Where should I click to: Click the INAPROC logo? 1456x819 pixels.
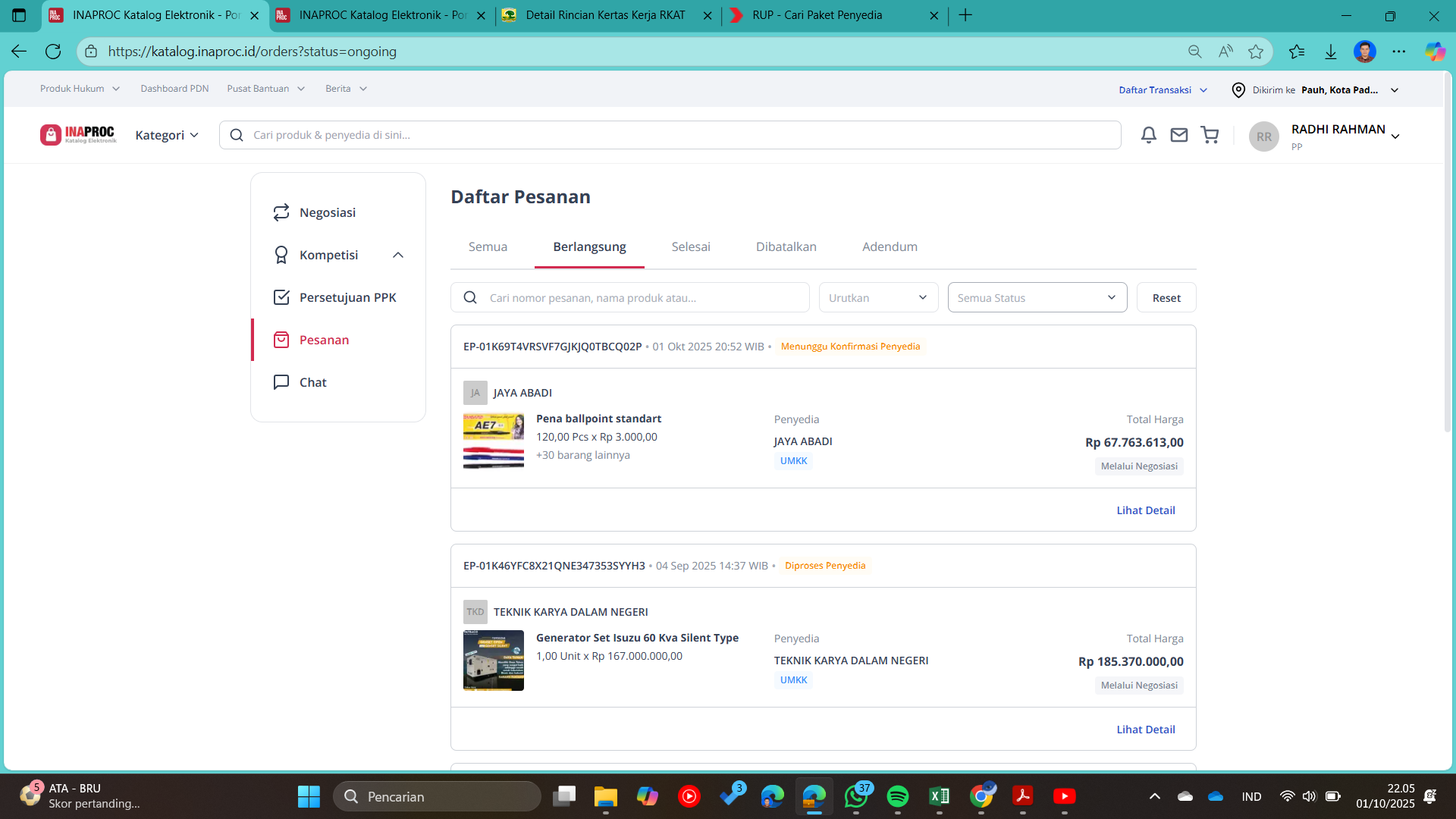click(x=79, y=135)
